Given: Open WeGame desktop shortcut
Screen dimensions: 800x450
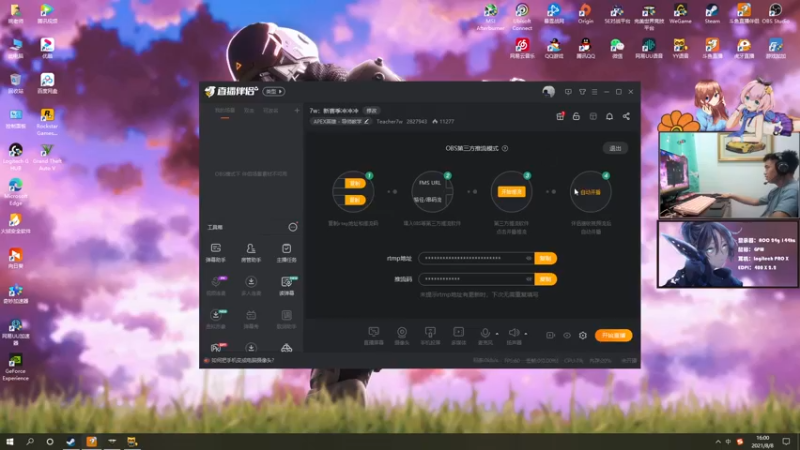Looking at the screenshot, I should pos(680,14).
